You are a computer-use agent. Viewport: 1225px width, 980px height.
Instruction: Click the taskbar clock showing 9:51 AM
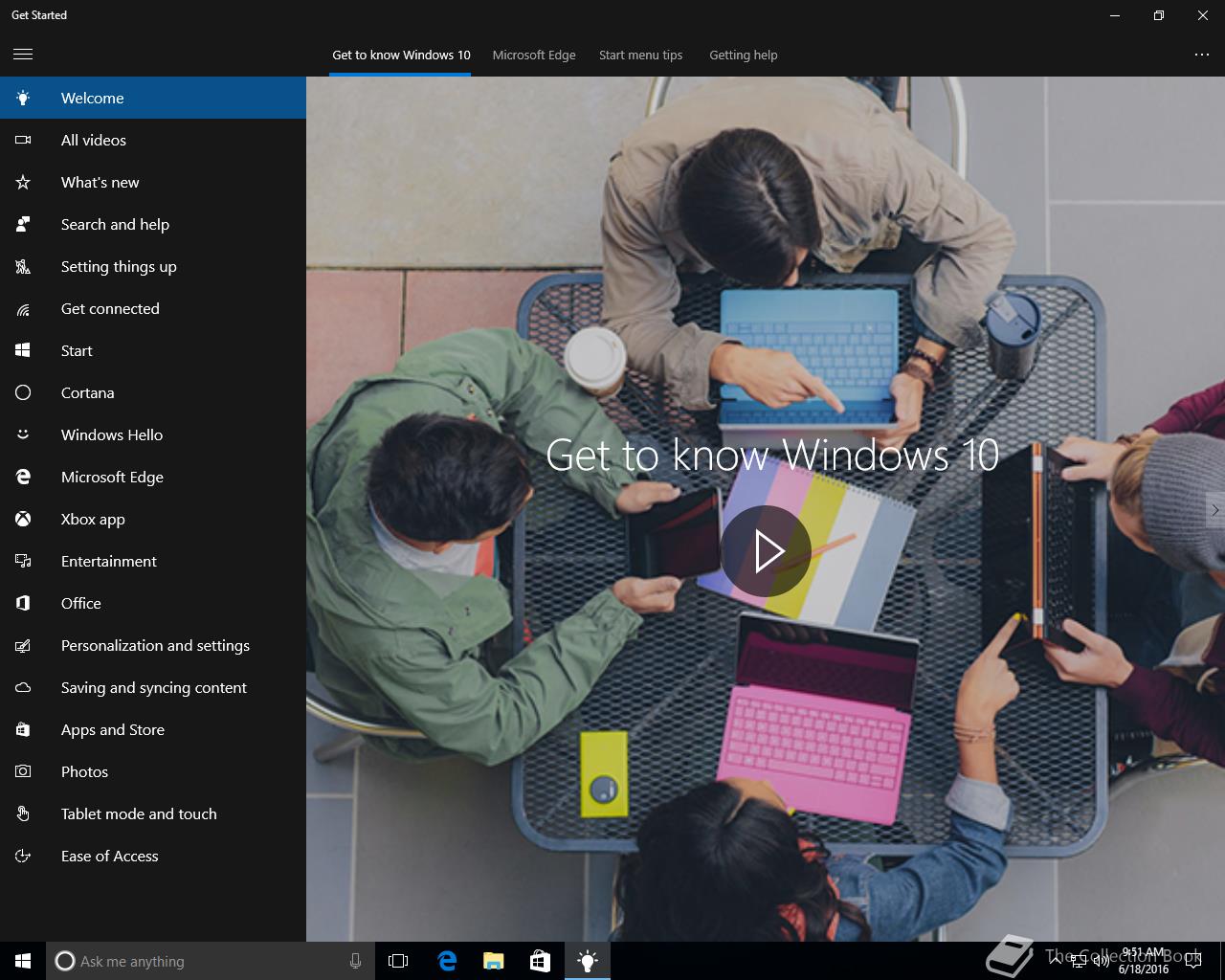click(1144, 961)
